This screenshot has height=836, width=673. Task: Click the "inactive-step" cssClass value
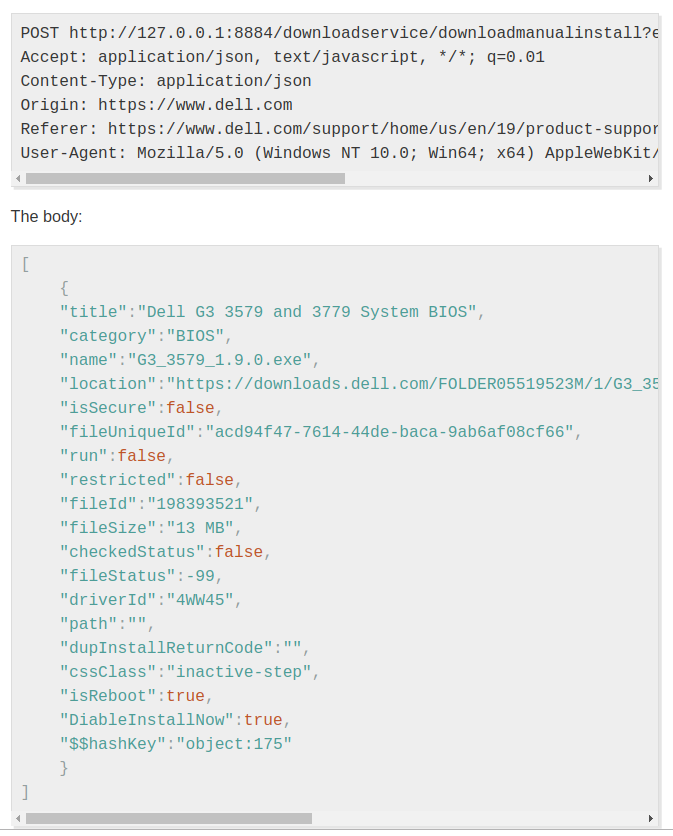(x=239, y=672)
